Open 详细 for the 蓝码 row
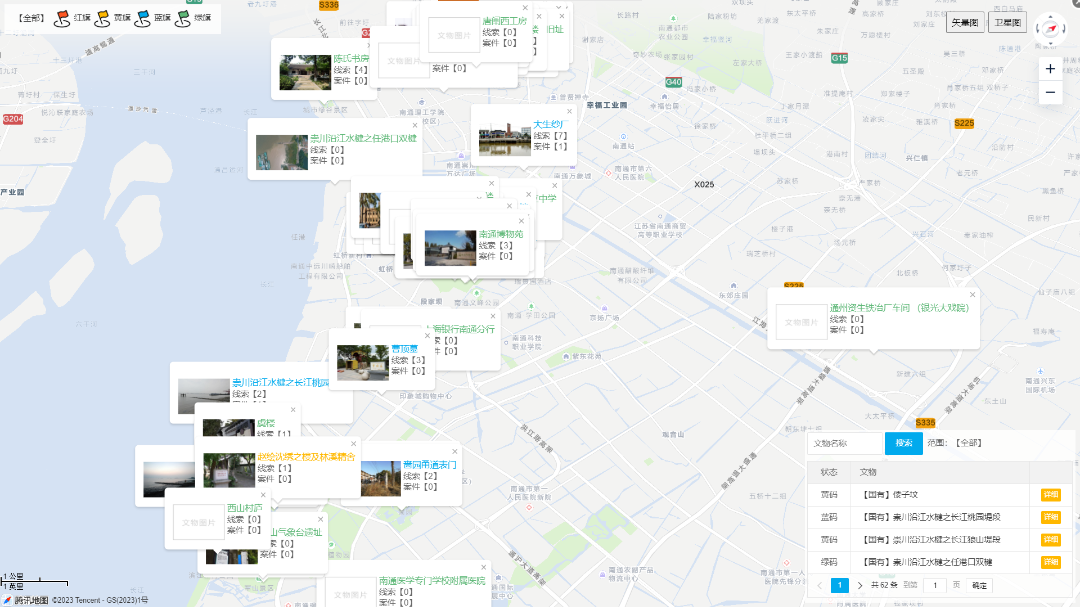Viewport: 1080px width, 607px height. 1050,517
